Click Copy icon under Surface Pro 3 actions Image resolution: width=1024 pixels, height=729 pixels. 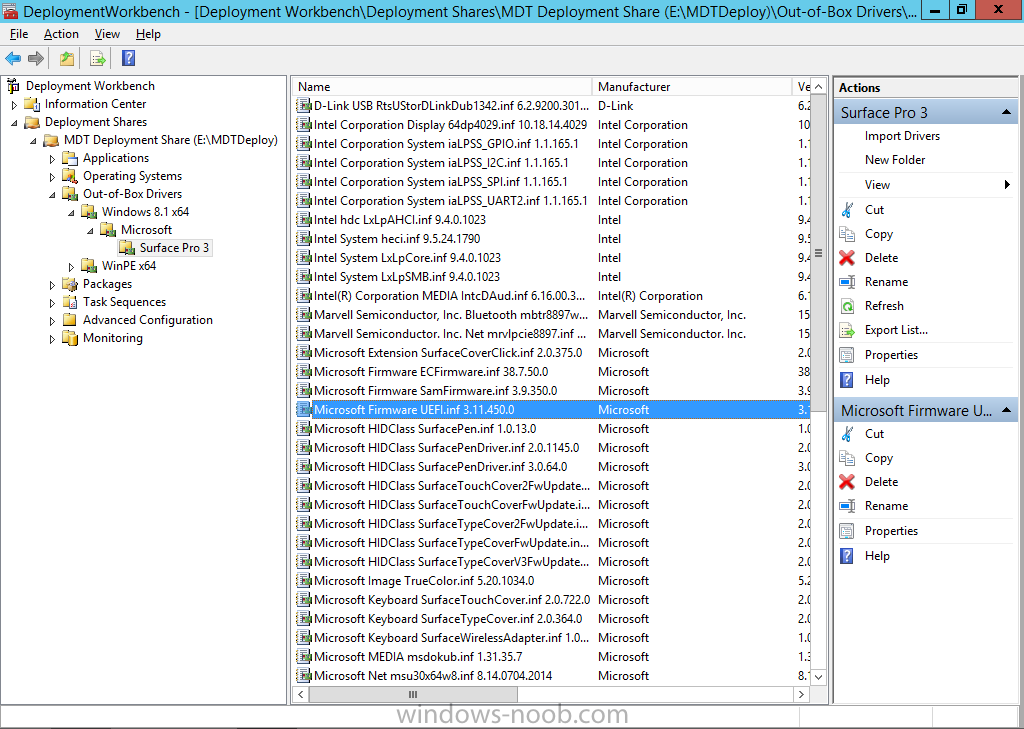(x=847, y=234)
